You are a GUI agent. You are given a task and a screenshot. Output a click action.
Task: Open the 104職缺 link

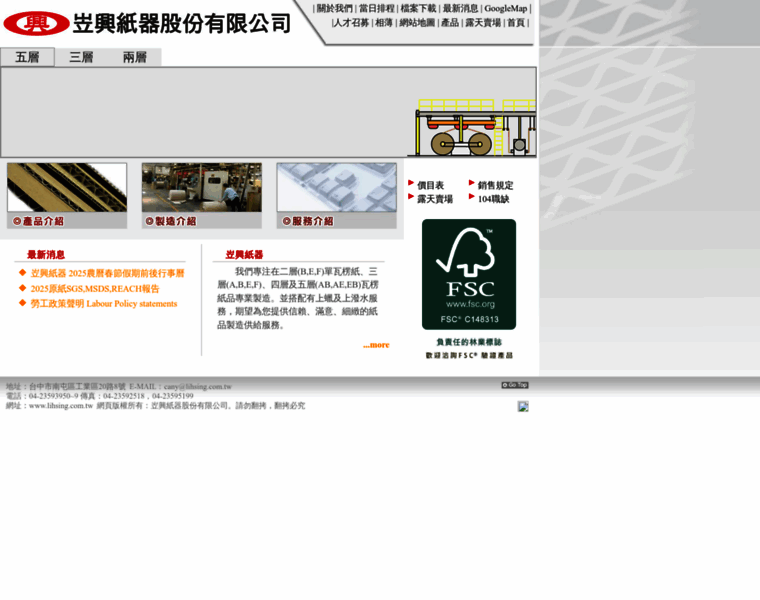[x=493, y=199]
